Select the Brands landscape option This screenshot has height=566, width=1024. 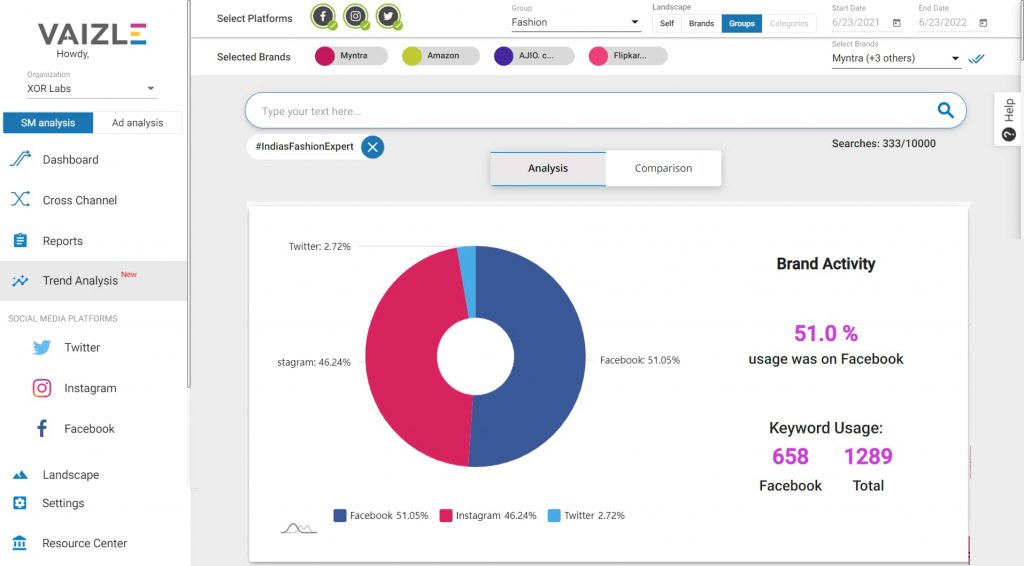click(x=701, y=24)
